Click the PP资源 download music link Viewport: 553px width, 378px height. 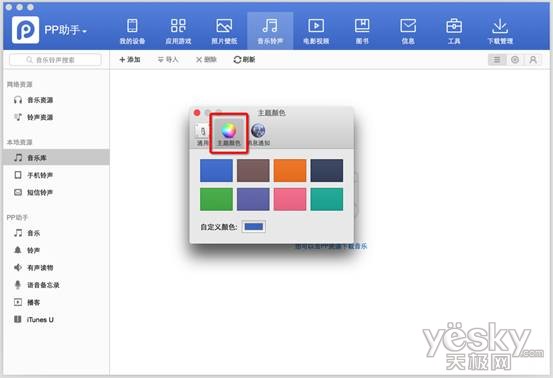331,246
